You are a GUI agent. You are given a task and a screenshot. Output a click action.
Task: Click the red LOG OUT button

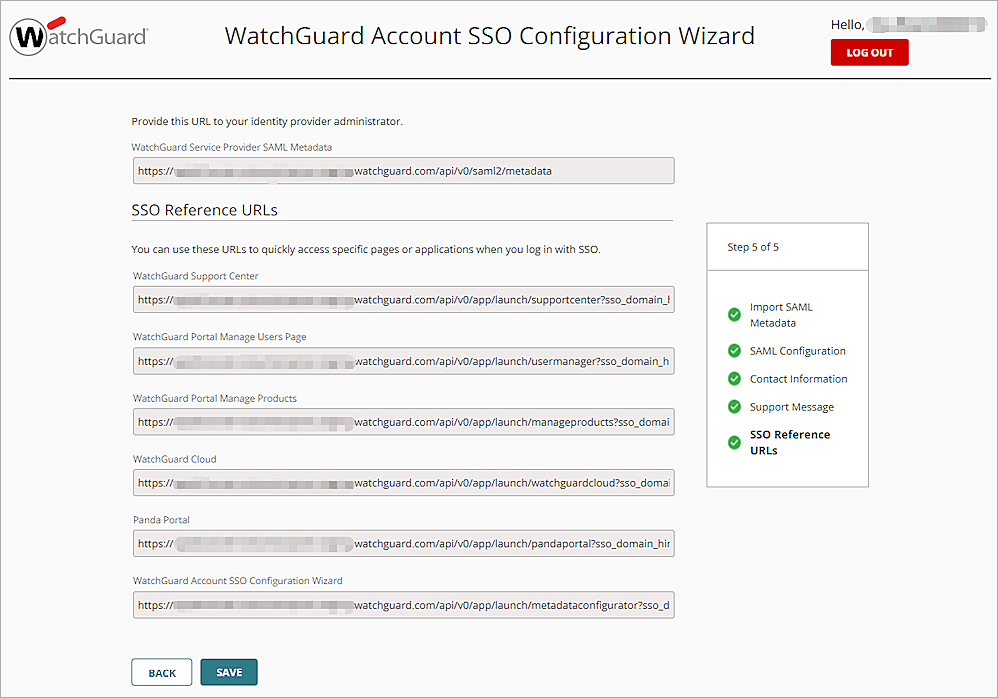(869, 52)
